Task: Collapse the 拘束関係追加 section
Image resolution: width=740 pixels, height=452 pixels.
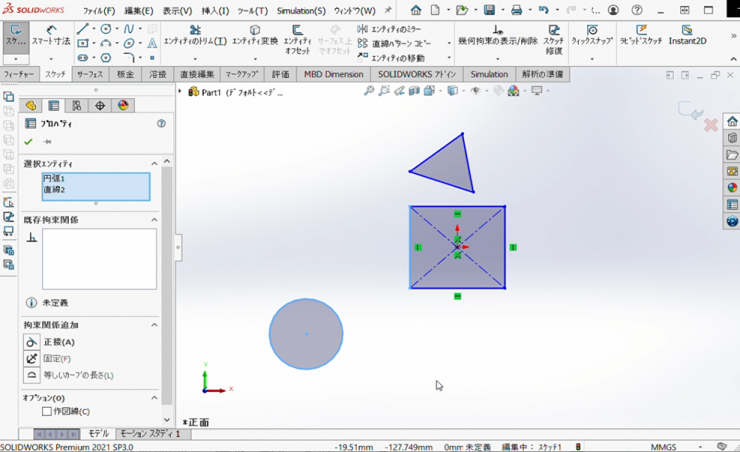Action: tap(154, 325)
